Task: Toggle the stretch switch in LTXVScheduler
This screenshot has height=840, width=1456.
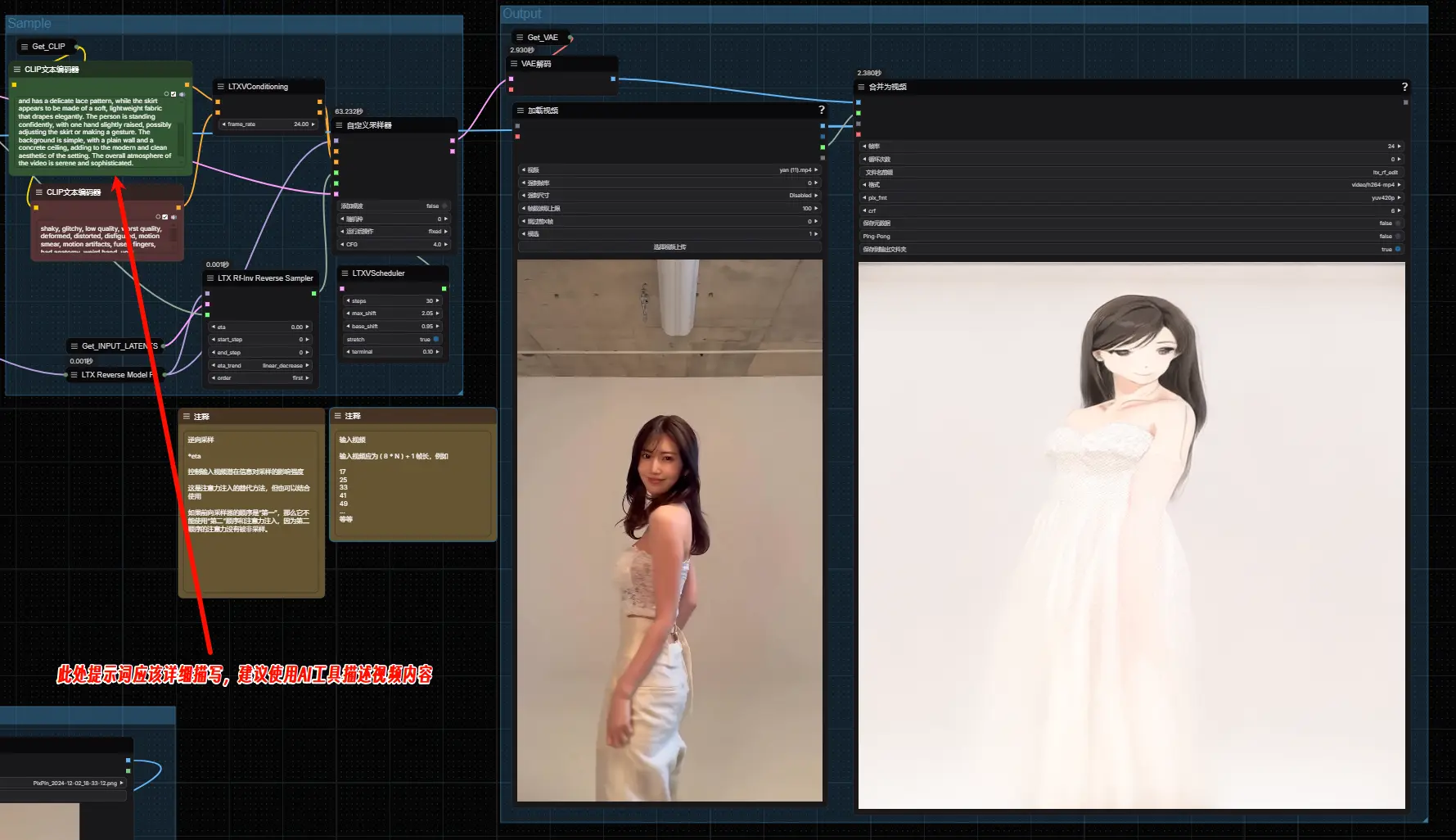Action: tap(436, 339)
